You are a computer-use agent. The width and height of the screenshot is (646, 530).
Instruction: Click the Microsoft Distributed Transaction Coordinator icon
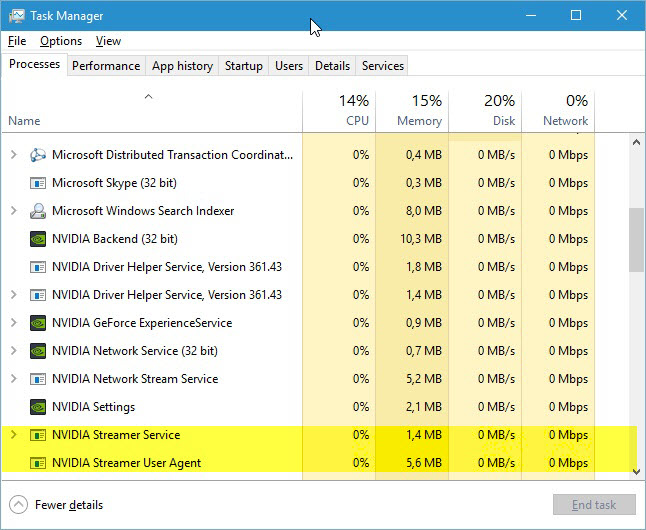[x=38, y=155]
